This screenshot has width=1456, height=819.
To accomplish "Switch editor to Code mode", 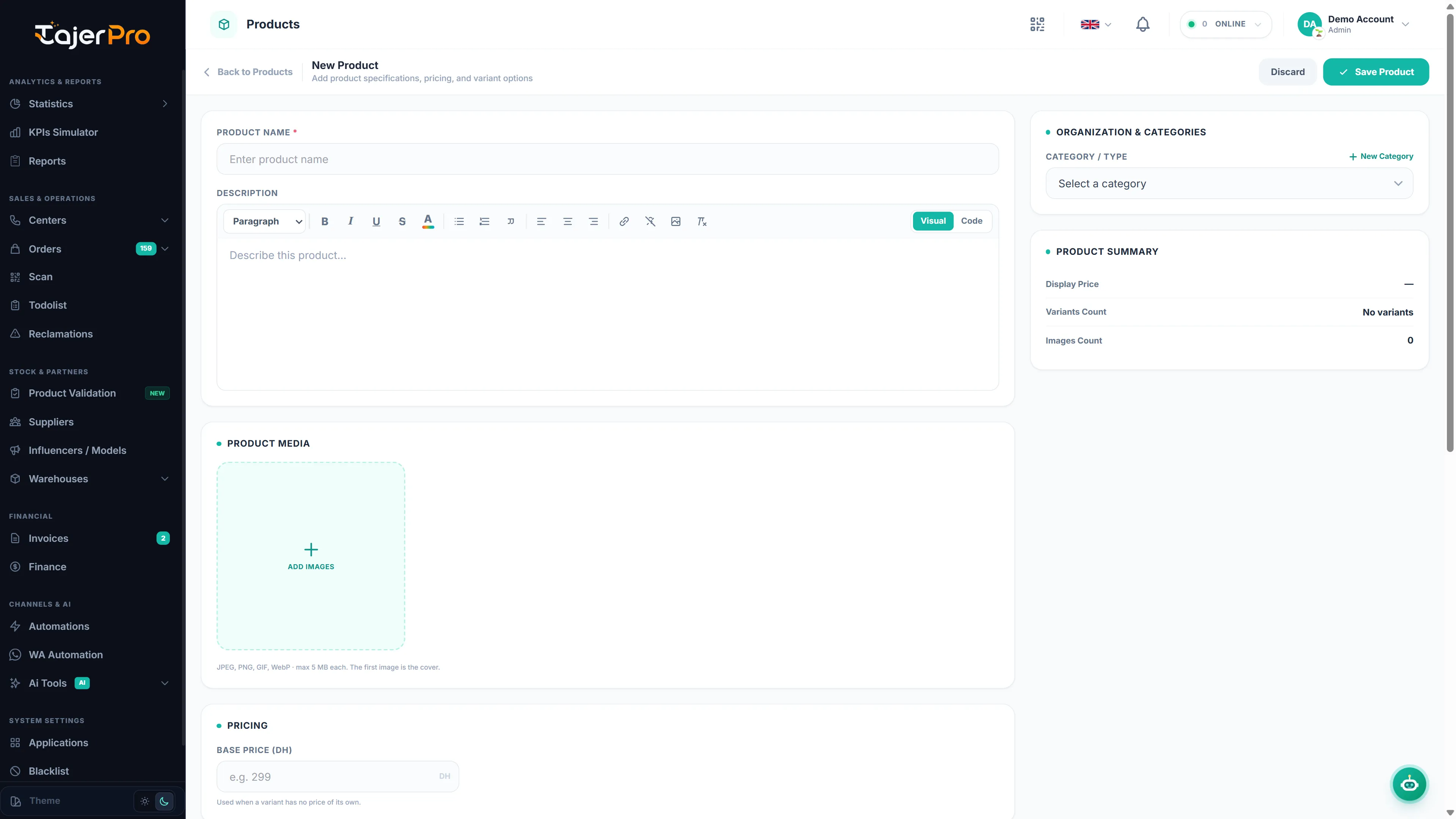I will [971, 221].
